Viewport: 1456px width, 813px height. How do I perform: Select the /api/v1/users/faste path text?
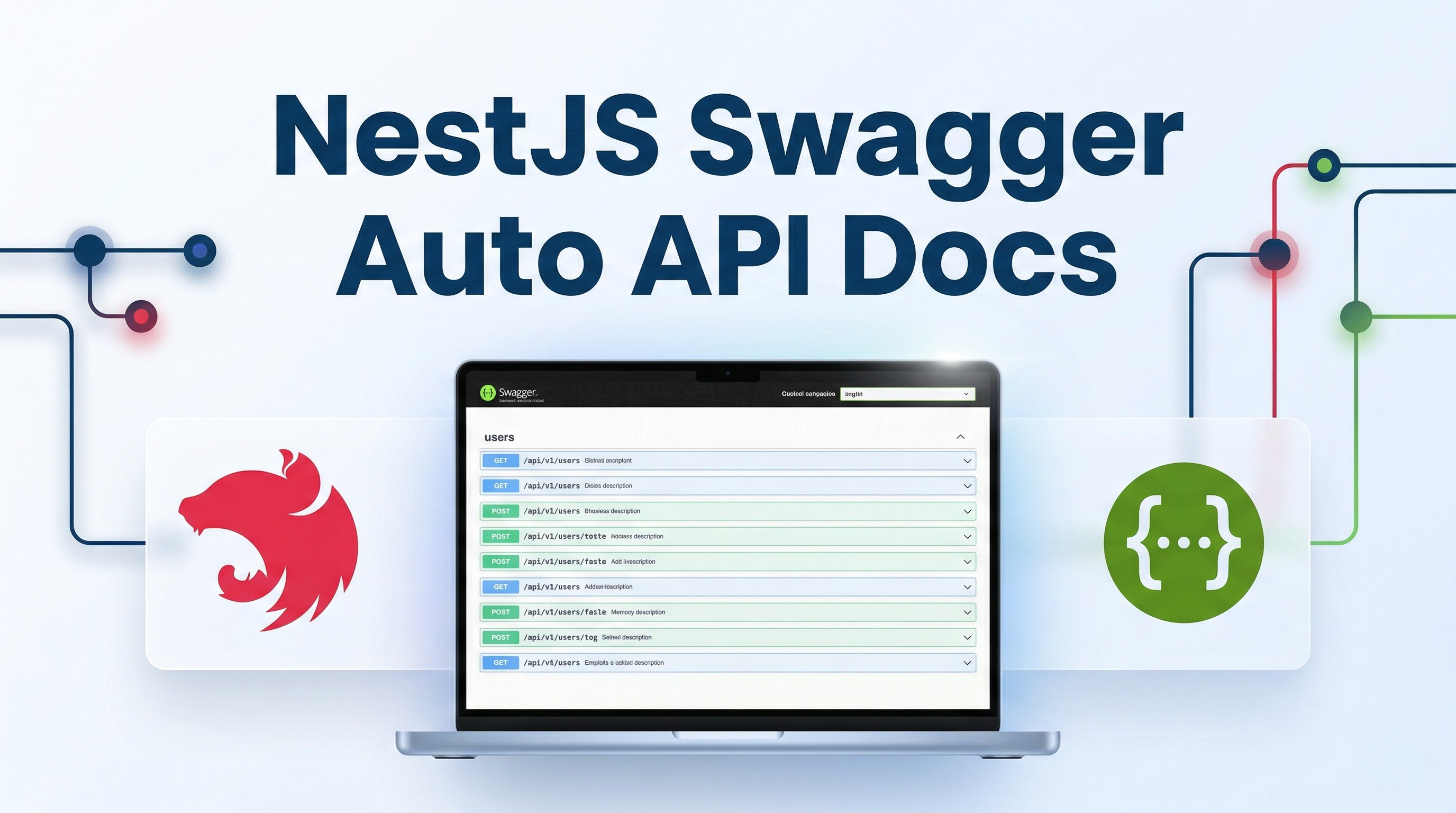click(x=565, y=562)
